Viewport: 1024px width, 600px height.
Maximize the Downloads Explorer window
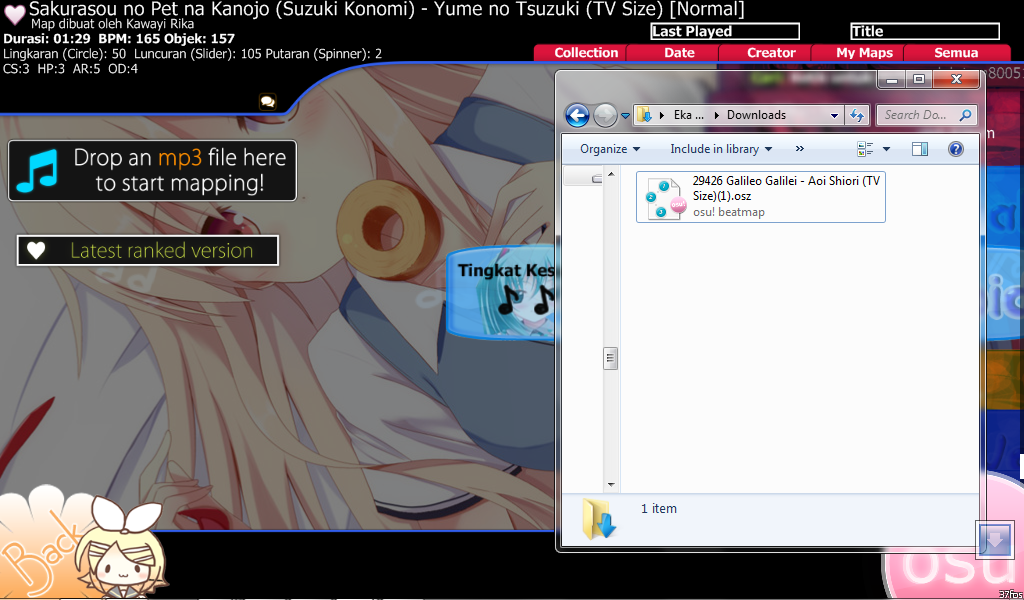[x=919, y=79]
